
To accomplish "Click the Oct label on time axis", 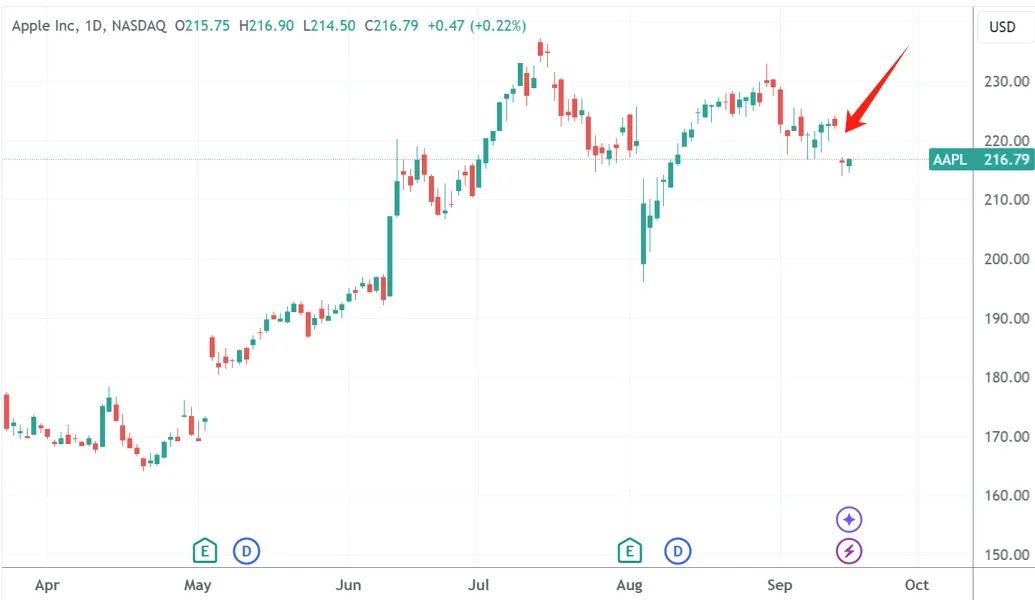I will pos(917,585).
